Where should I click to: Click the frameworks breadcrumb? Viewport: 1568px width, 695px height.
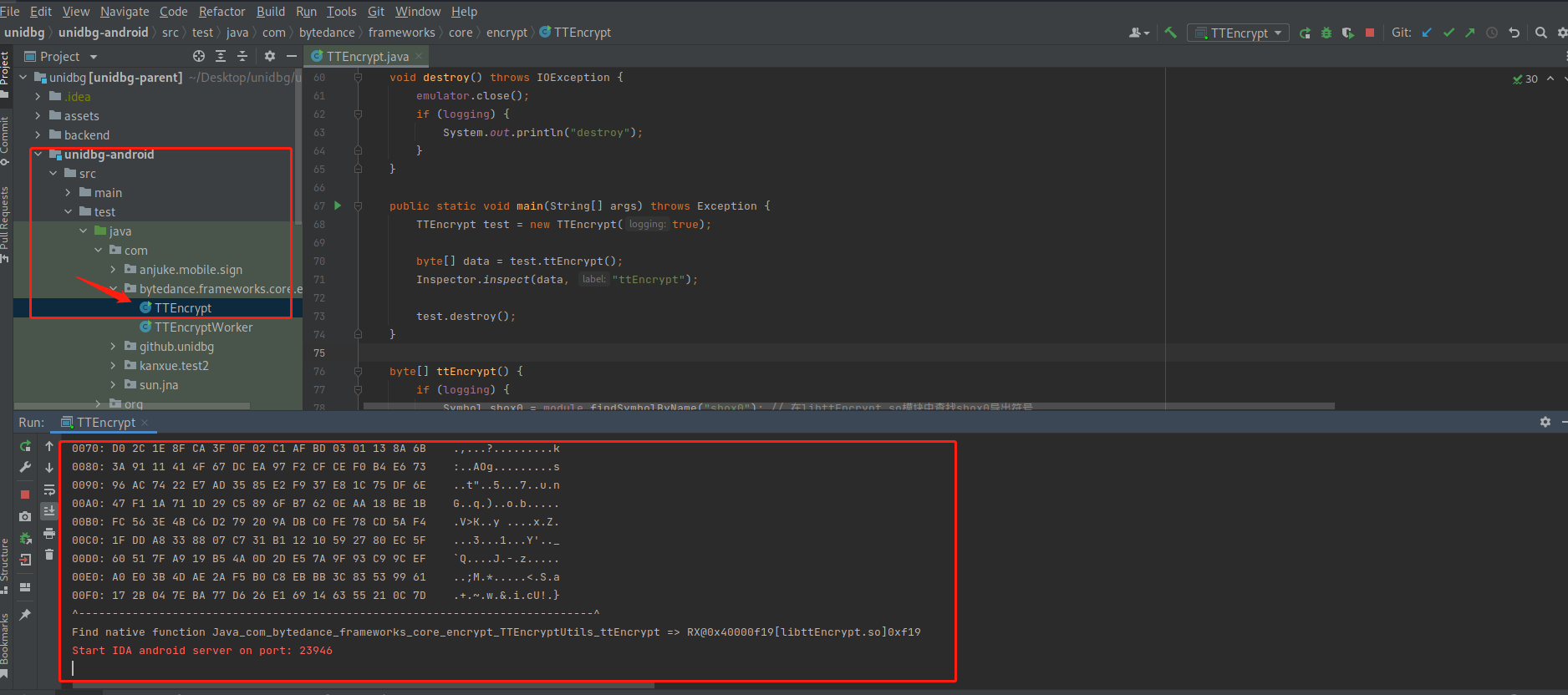[x=401, y=33]
